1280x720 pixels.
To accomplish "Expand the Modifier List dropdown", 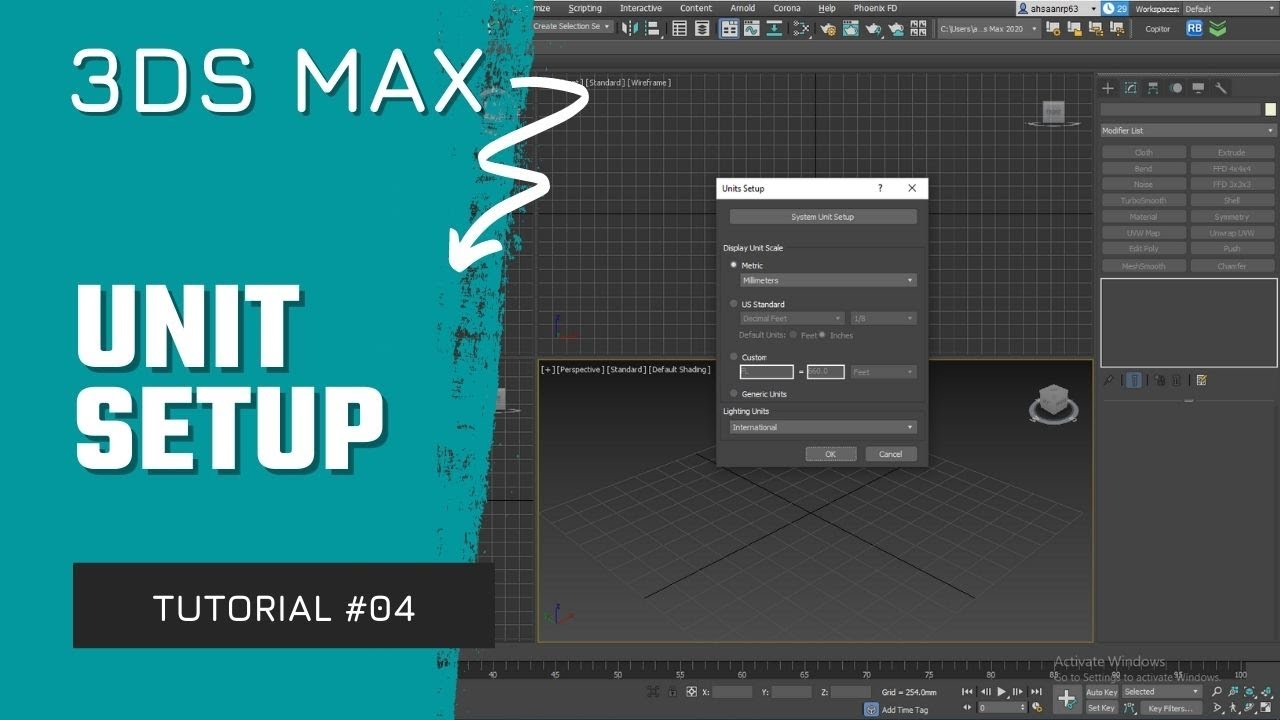I will (x=1188, y=131).
